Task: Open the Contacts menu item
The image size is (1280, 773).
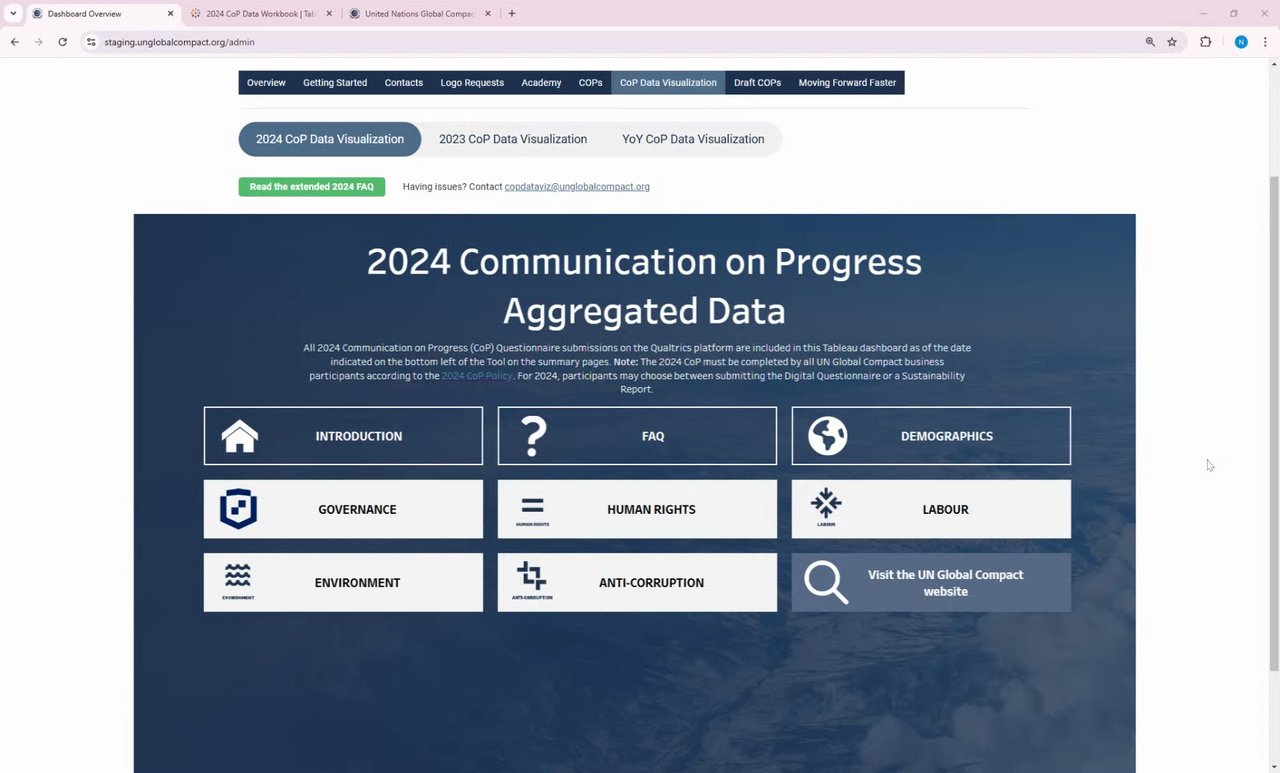Action: 404,83
